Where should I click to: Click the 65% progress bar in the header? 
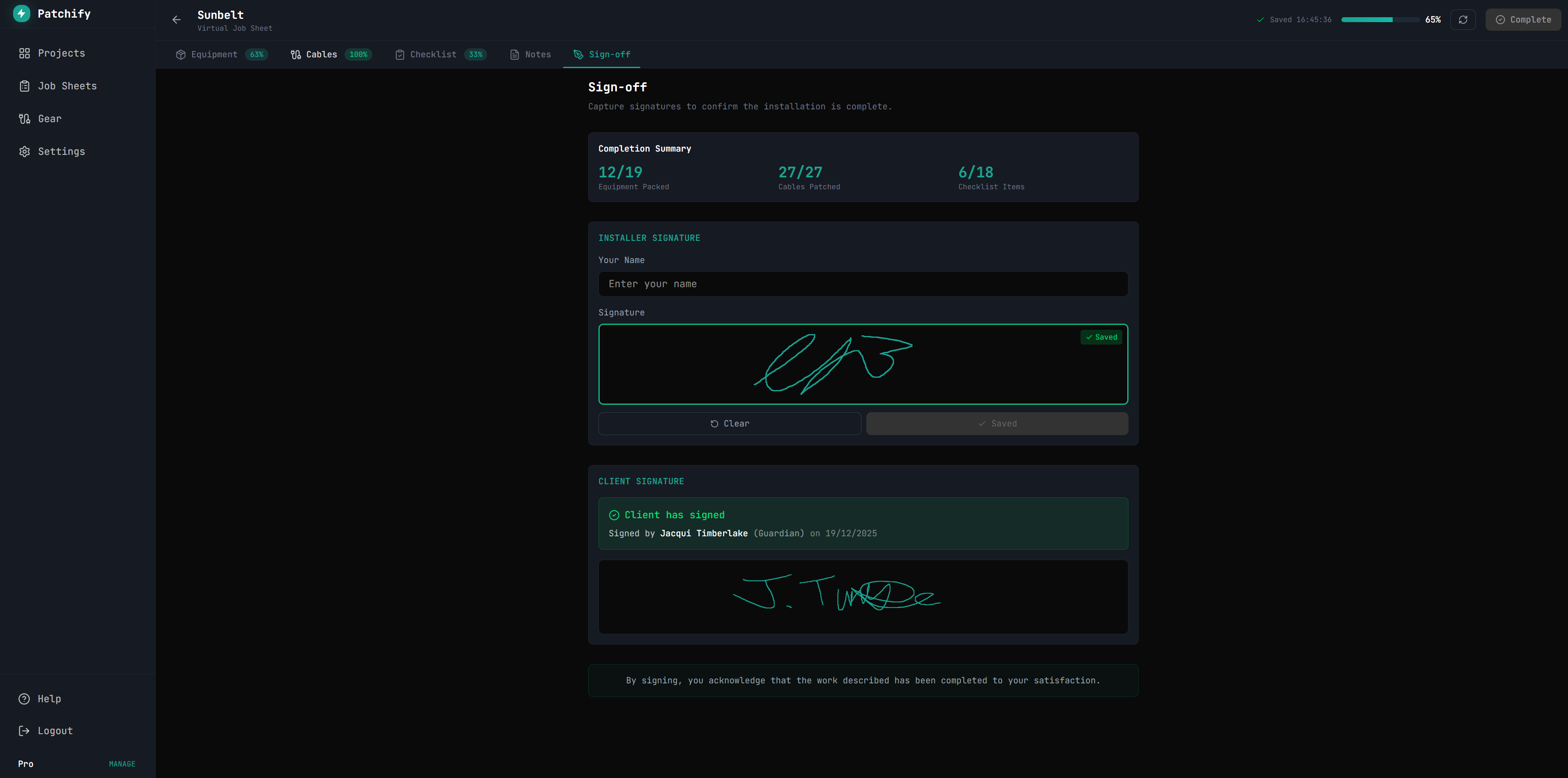tap(1380, 19)
